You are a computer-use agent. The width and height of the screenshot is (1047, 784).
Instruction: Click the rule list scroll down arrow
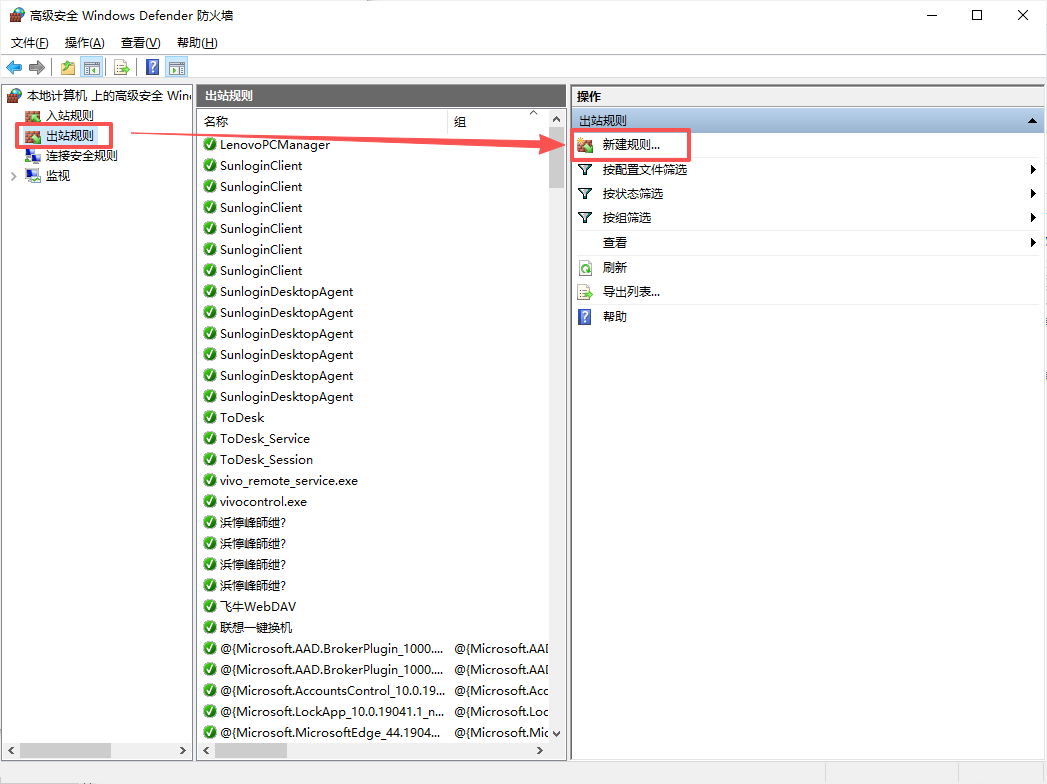556,733
